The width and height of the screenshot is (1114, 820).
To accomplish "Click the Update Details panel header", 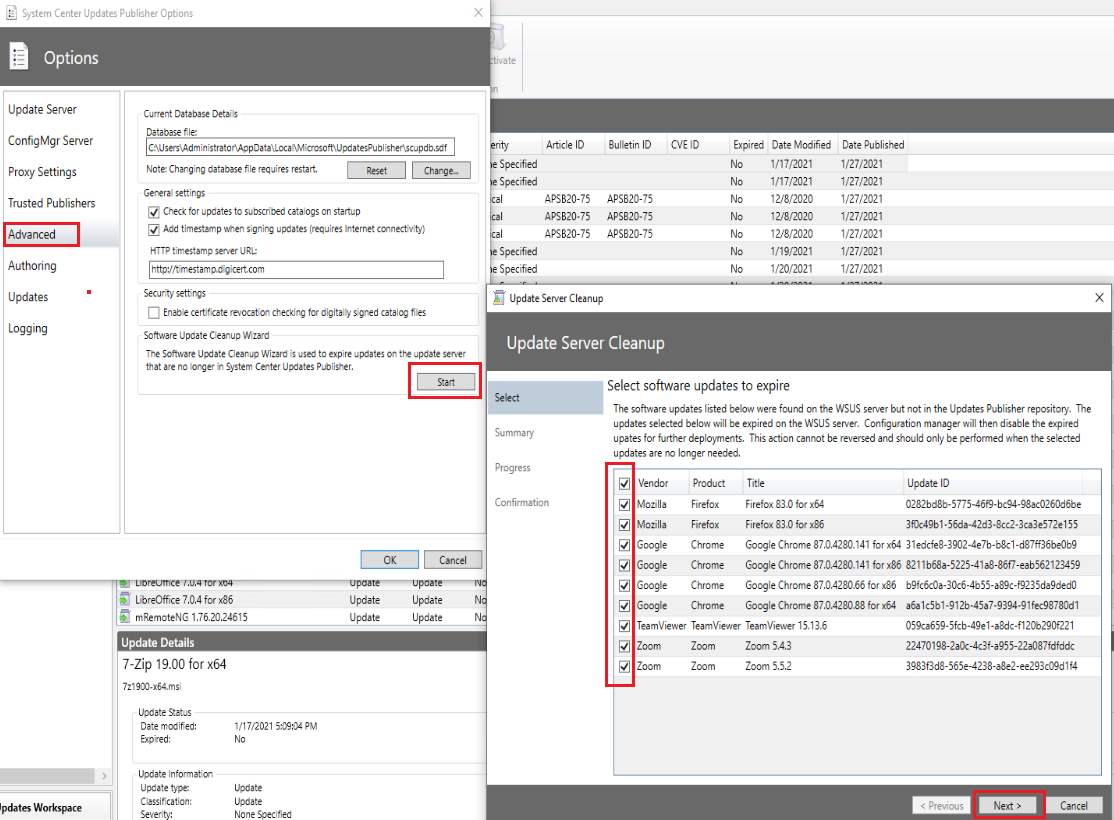I will (302, 642).
